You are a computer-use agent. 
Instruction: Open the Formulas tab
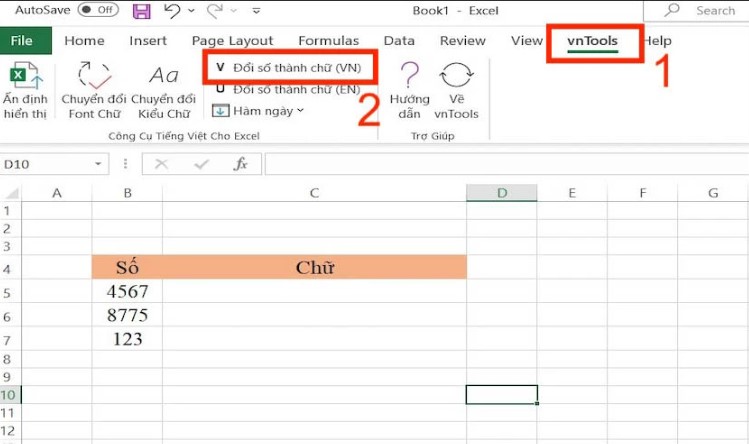tap(329, 41)
